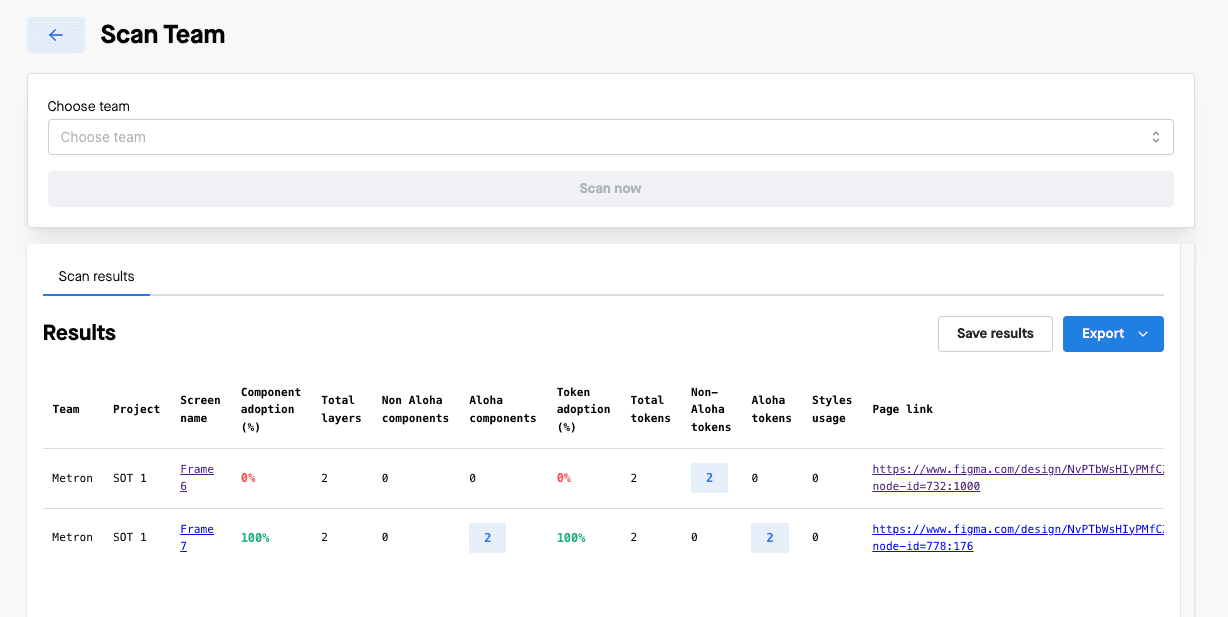Click the Project column header
Viewport: 1228px width, 617px height.
point(136,409)
